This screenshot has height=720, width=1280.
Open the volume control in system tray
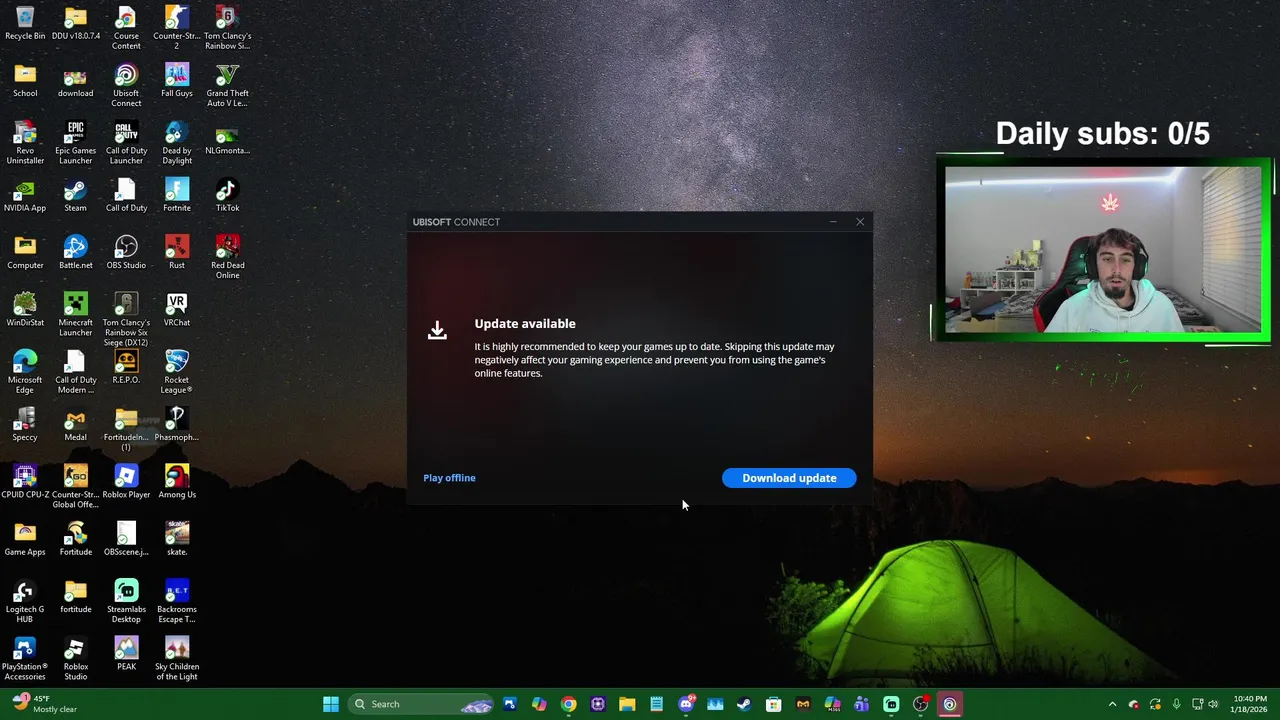[1213, 704]
